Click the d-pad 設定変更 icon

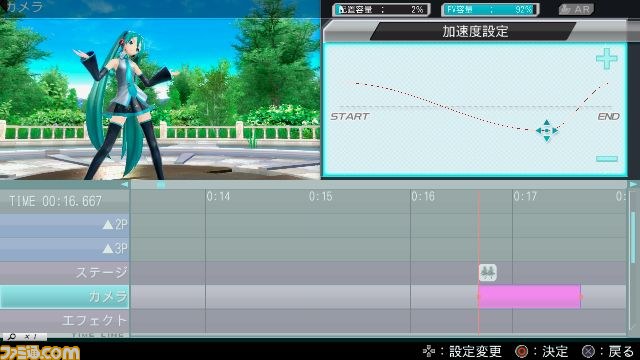(429, 351)
